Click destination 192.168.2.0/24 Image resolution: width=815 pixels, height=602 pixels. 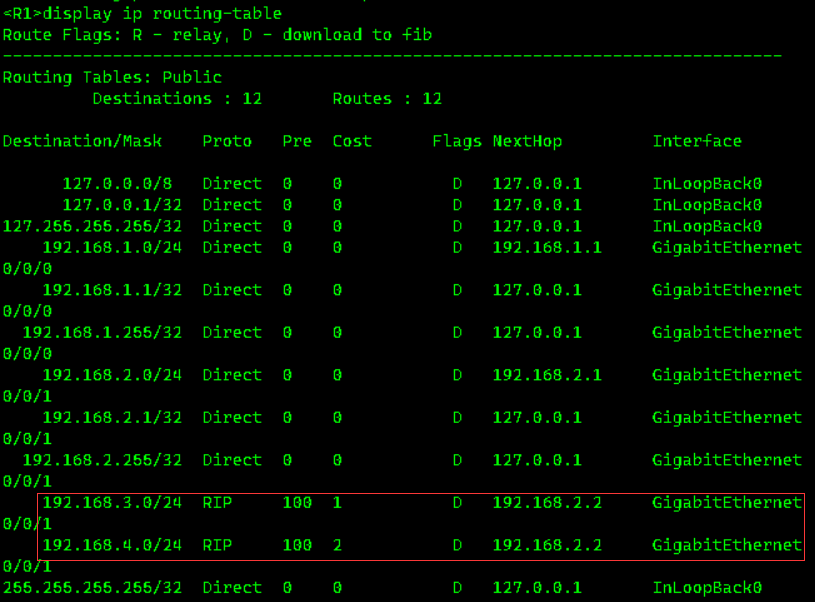coord(112,375)
